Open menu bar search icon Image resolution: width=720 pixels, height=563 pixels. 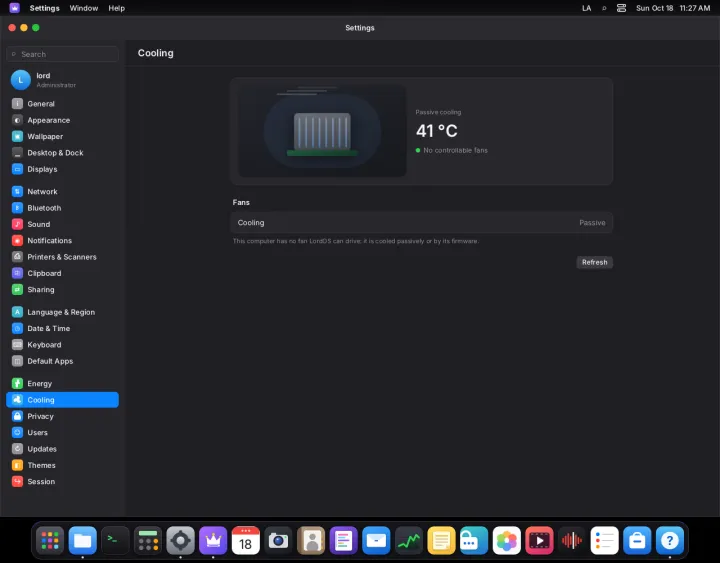coord(604,8)
